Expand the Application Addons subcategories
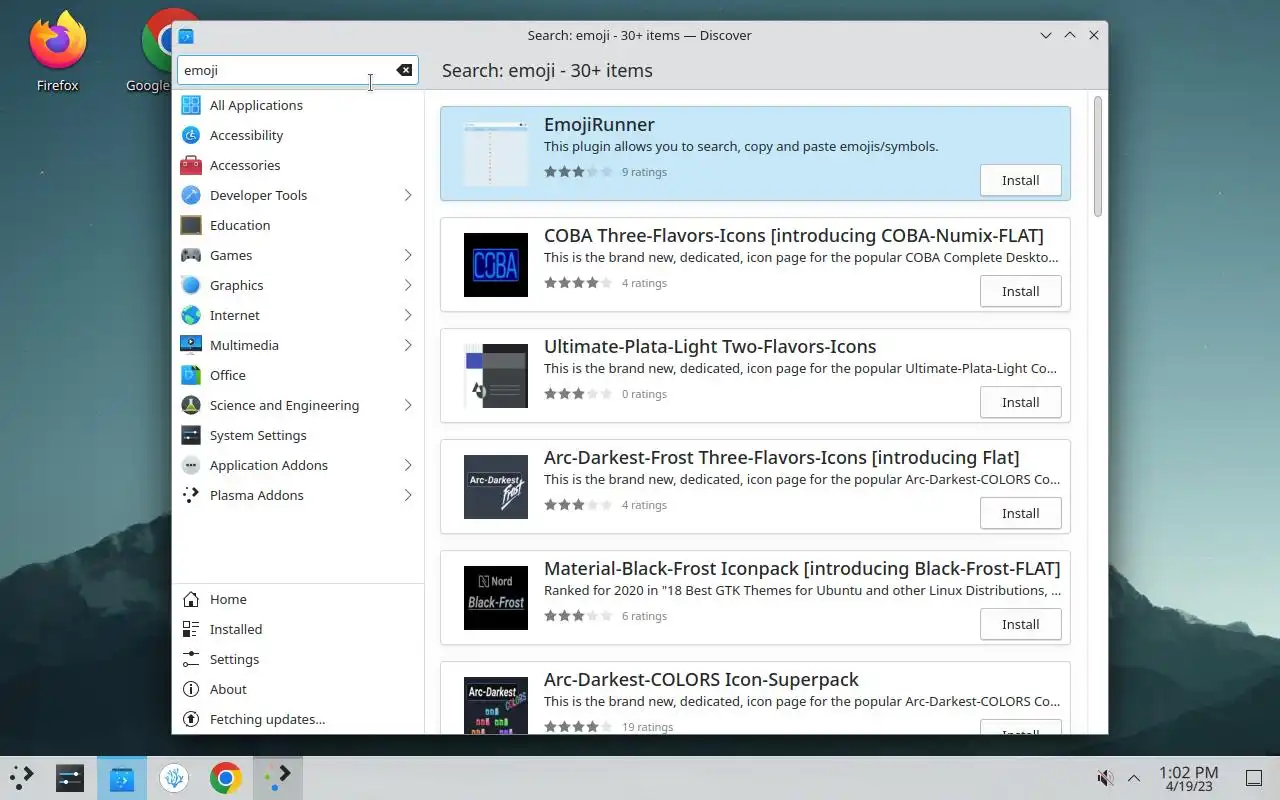This screenshot has width=1280, height=800. 408,465
